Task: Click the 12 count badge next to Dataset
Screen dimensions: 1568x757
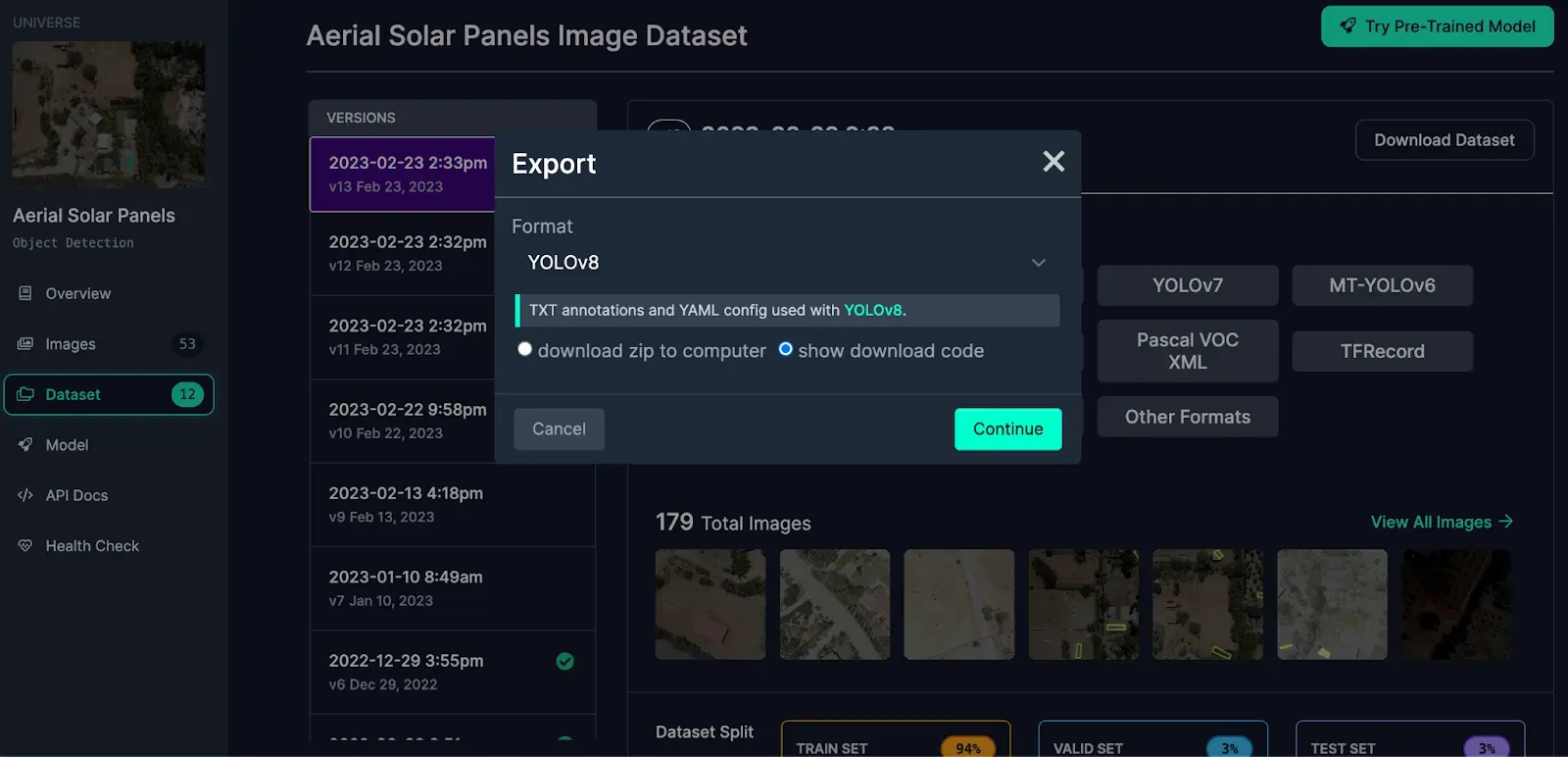Action: click(187, 394)
